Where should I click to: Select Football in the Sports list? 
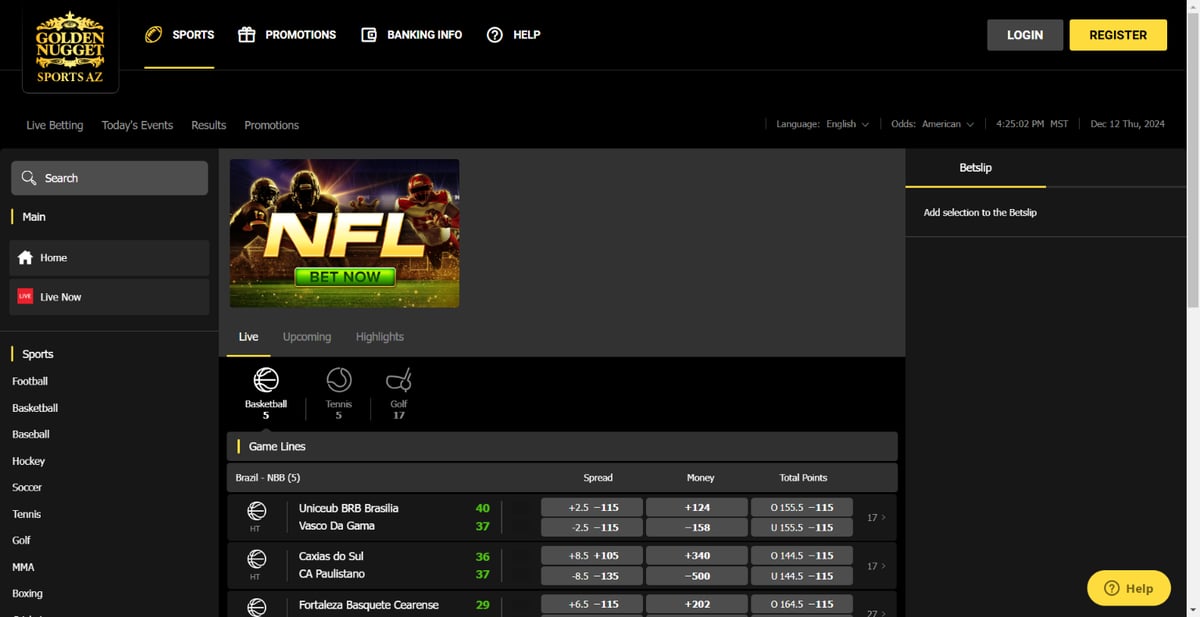click(x=30, y=381)
